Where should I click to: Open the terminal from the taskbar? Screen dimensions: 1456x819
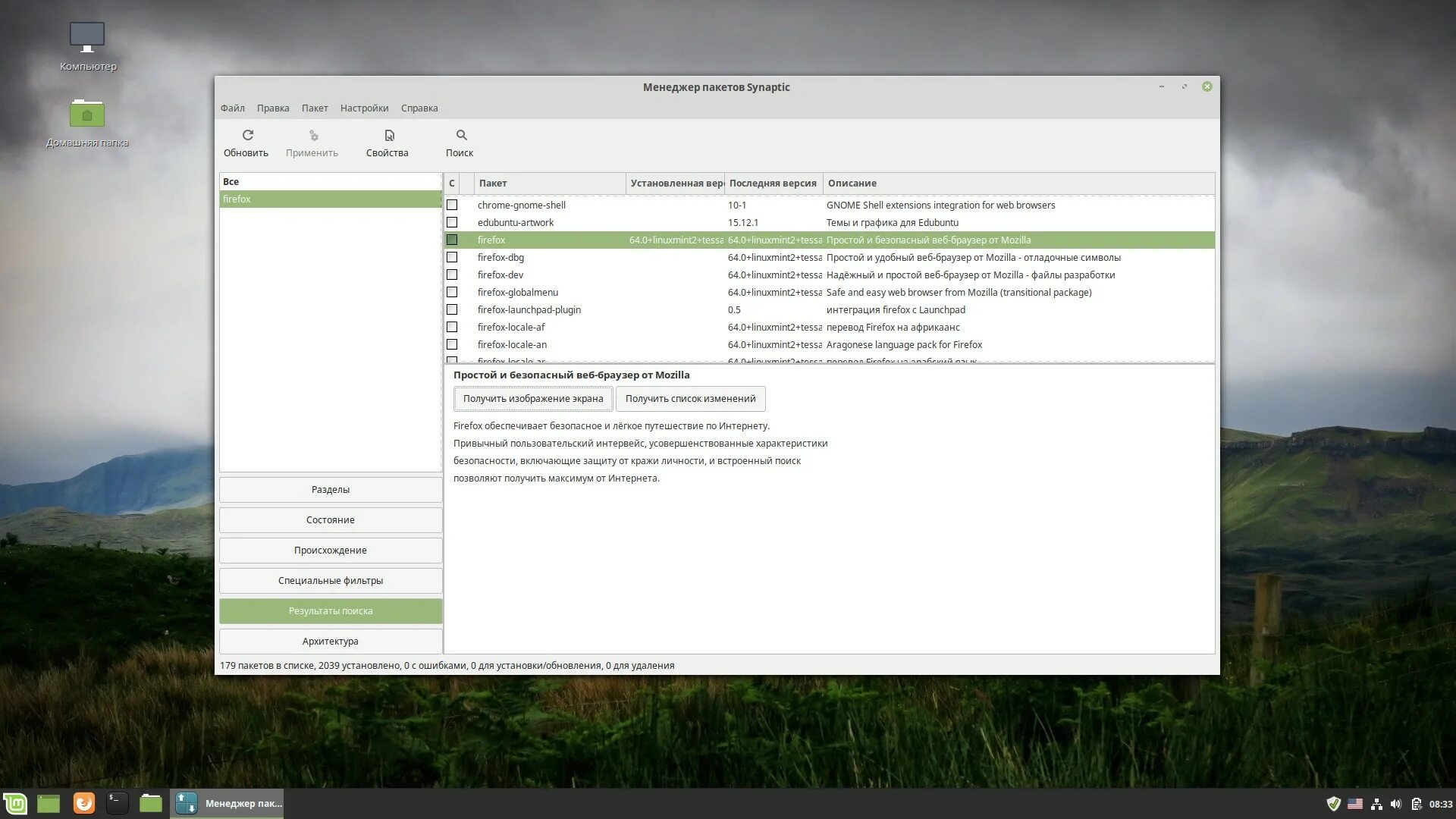coord(117,803)
